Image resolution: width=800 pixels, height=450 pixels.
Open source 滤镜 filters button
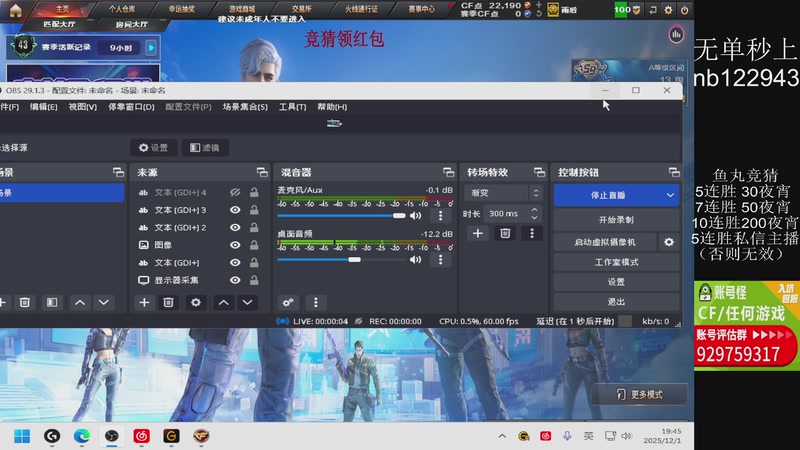point(205,147)
